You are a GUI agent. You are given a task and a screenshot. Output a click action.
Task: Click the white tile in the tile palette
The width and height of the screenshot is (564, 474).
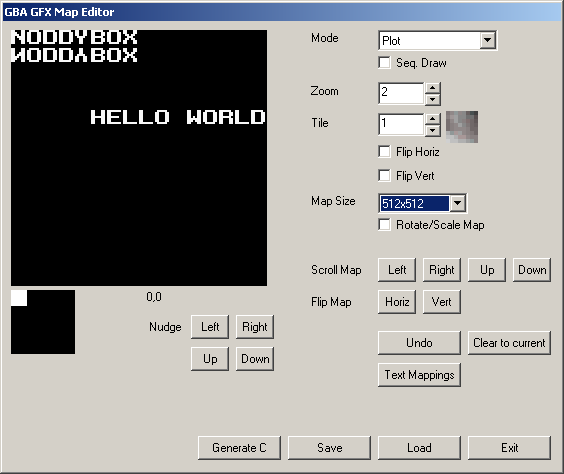pyautogui.click(x=19, y=298)
